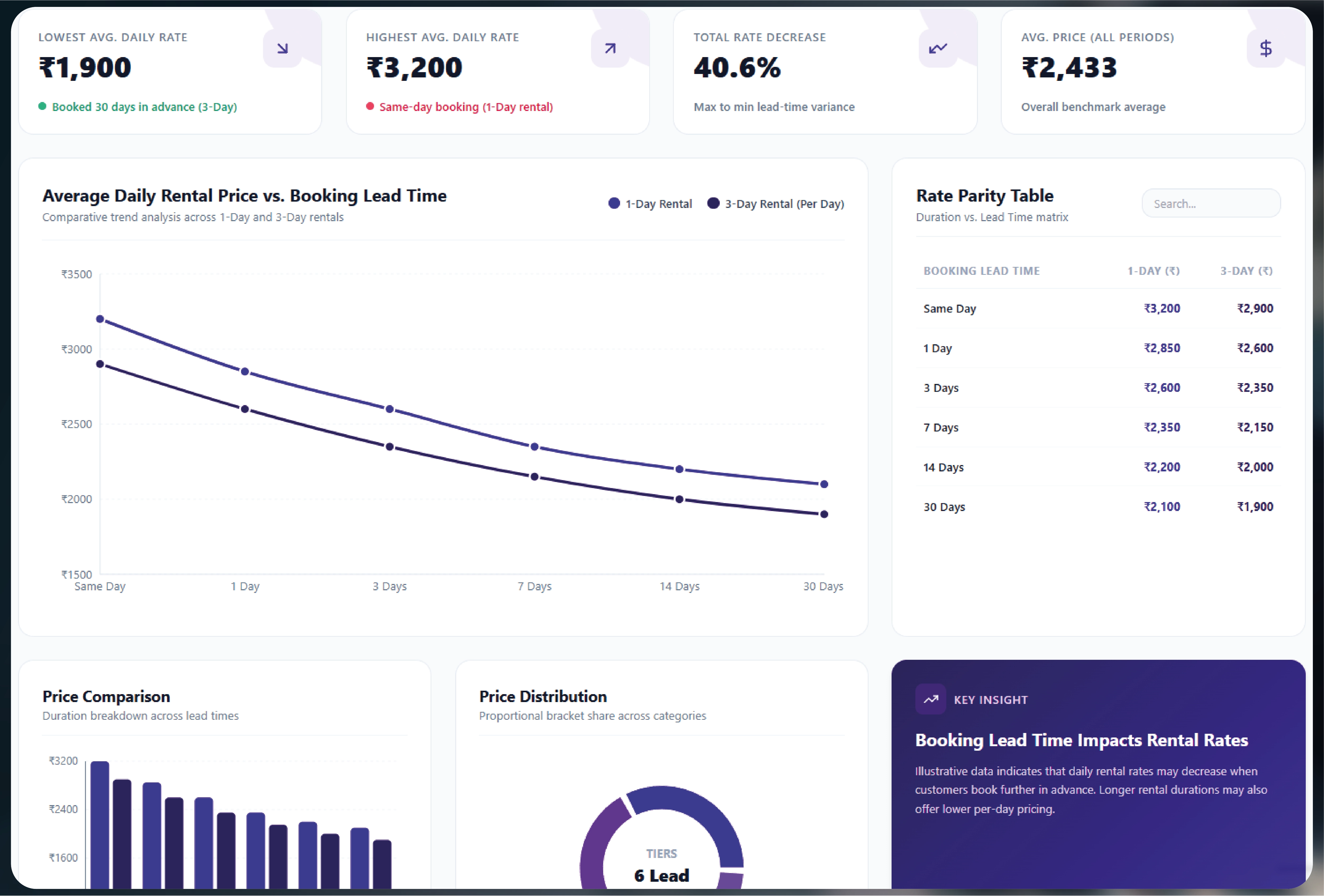Select the 30 Days row ₹1,900 value
Viewport: 1324px width, 896px height.
[1255, 506]
